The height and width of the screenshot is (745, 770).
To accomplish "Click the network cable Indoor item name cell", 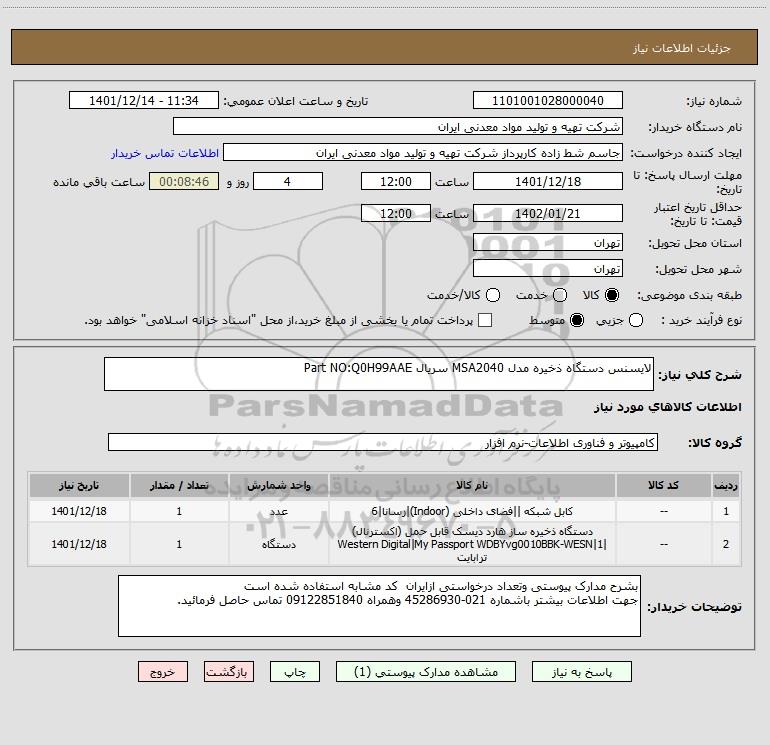I will pyautogui.click(x=472, y=511).
